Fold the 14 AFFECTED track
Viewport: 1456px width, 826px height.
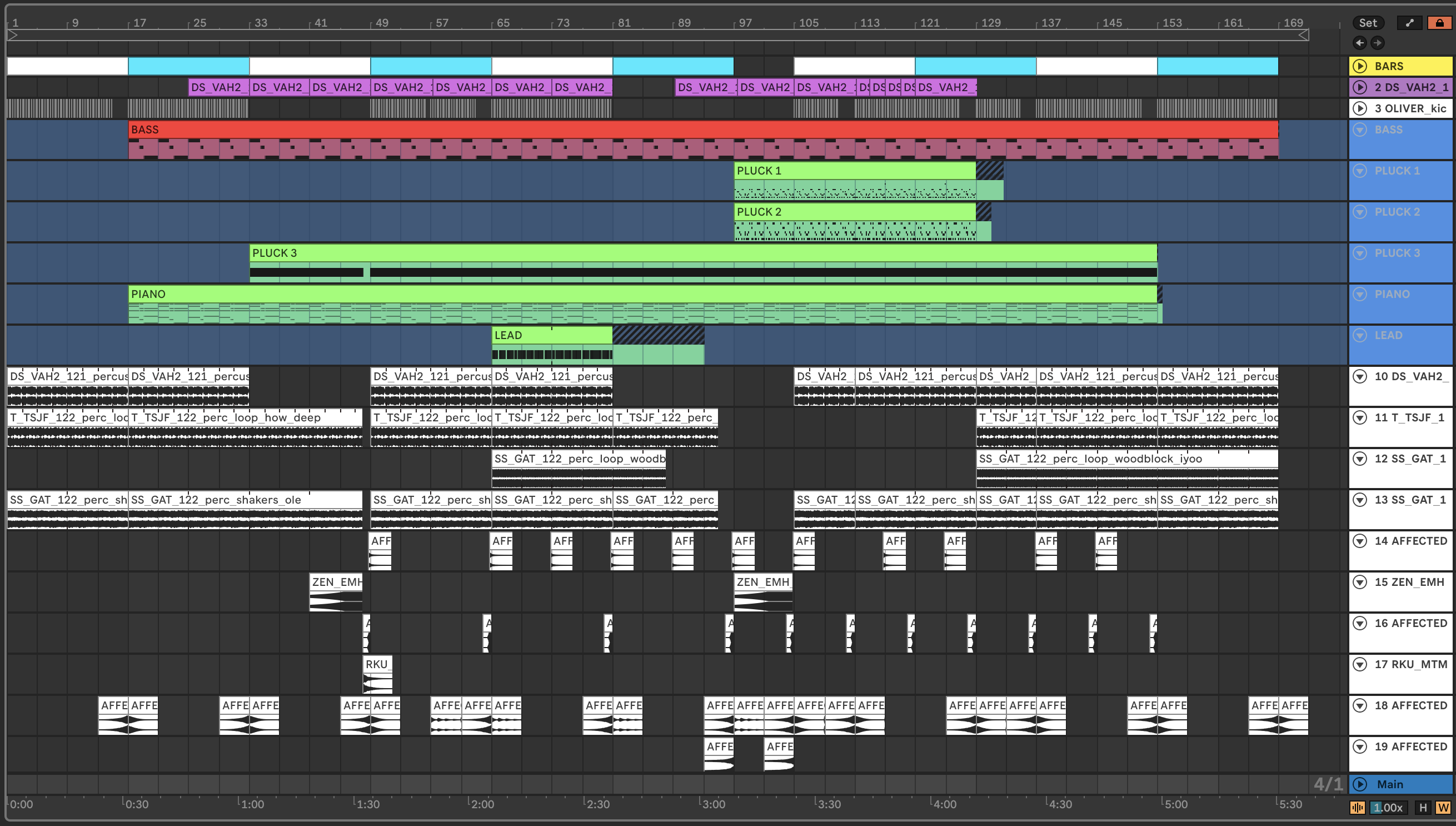[1359, 541]
